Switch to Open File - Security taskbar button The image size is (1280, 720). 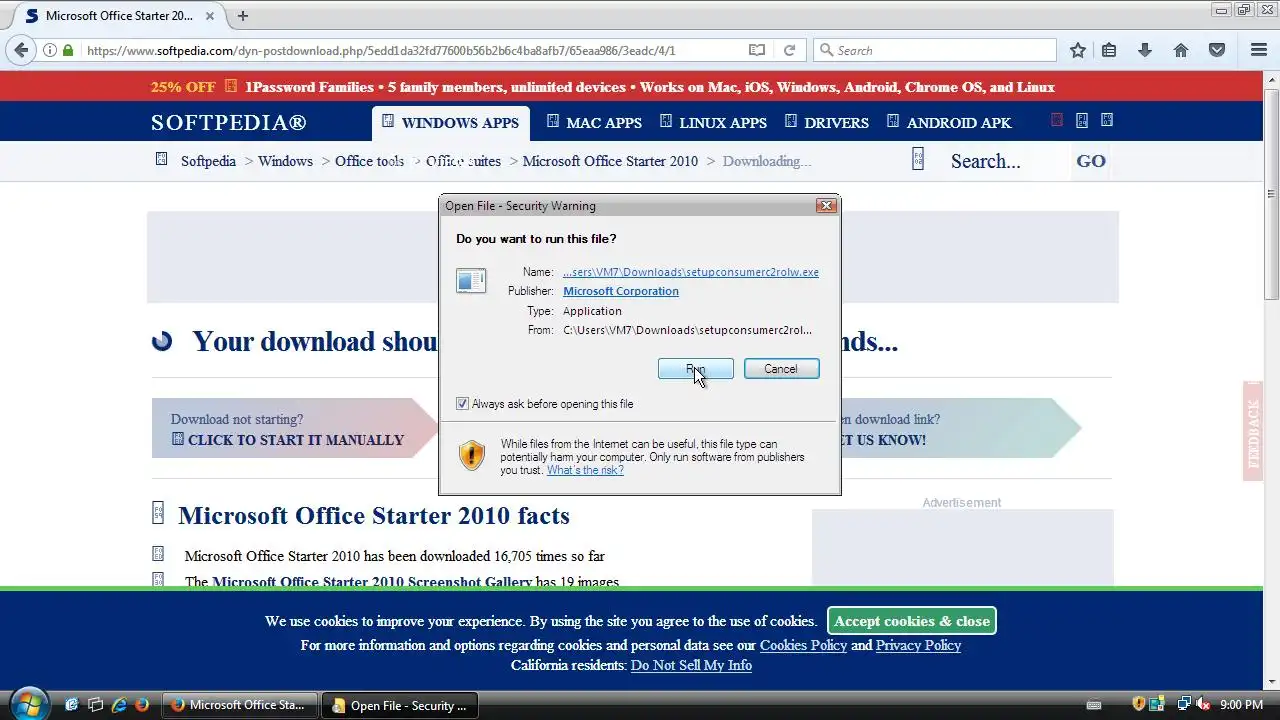(x=400, y=705)
